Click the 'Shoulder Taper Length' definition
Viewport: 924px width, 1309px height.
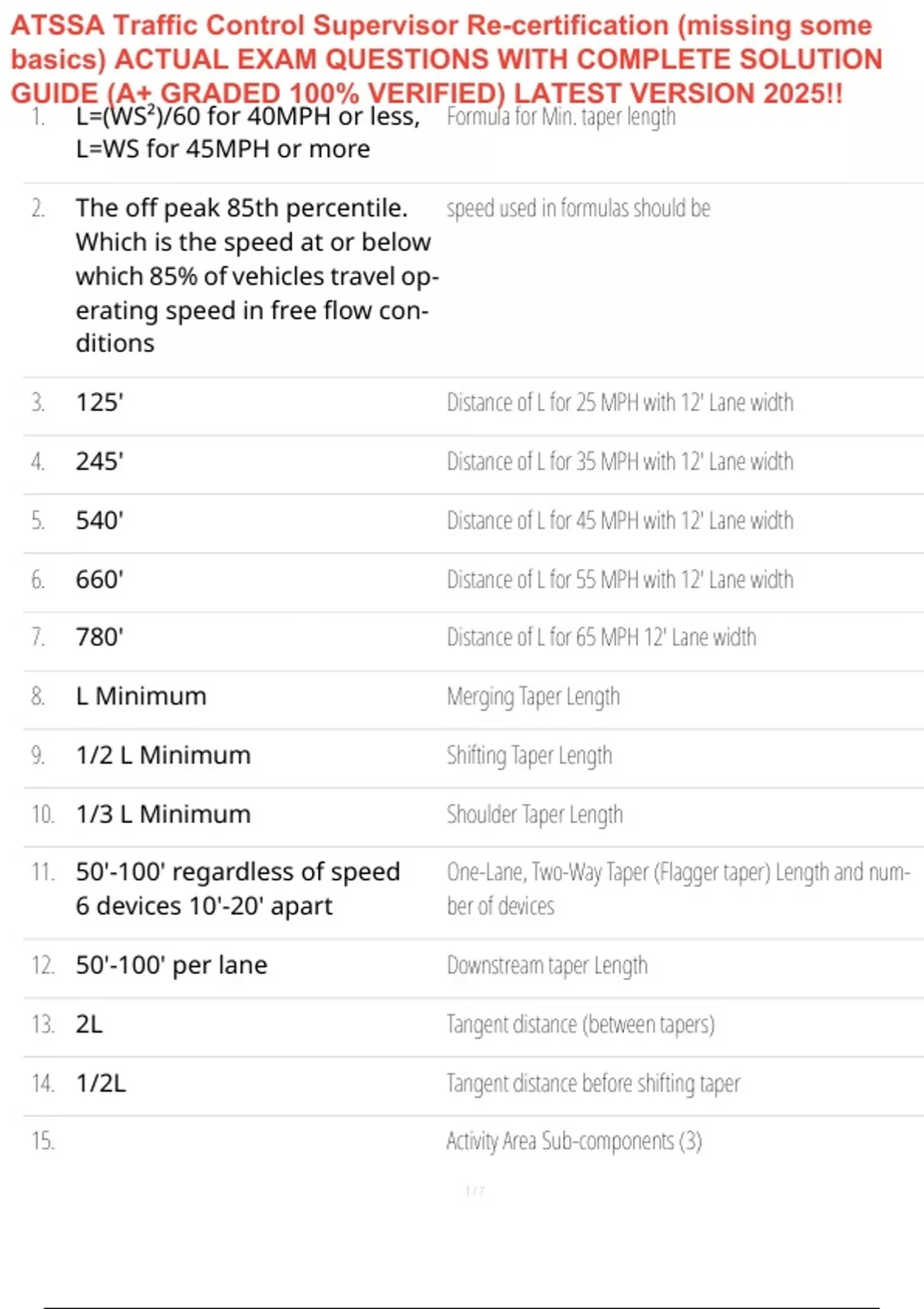(x=534, y=815)
